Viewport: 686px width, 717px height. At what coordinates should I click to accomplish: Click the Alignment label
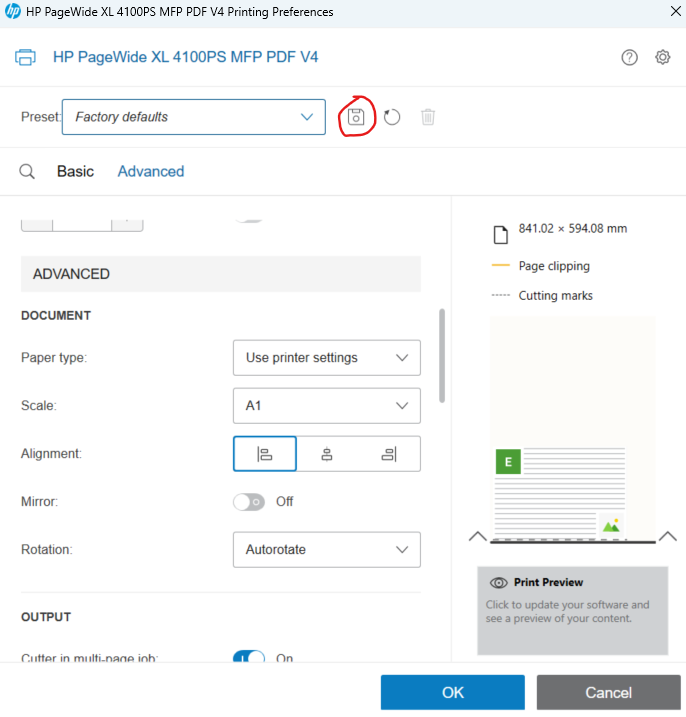pos(51,454)
